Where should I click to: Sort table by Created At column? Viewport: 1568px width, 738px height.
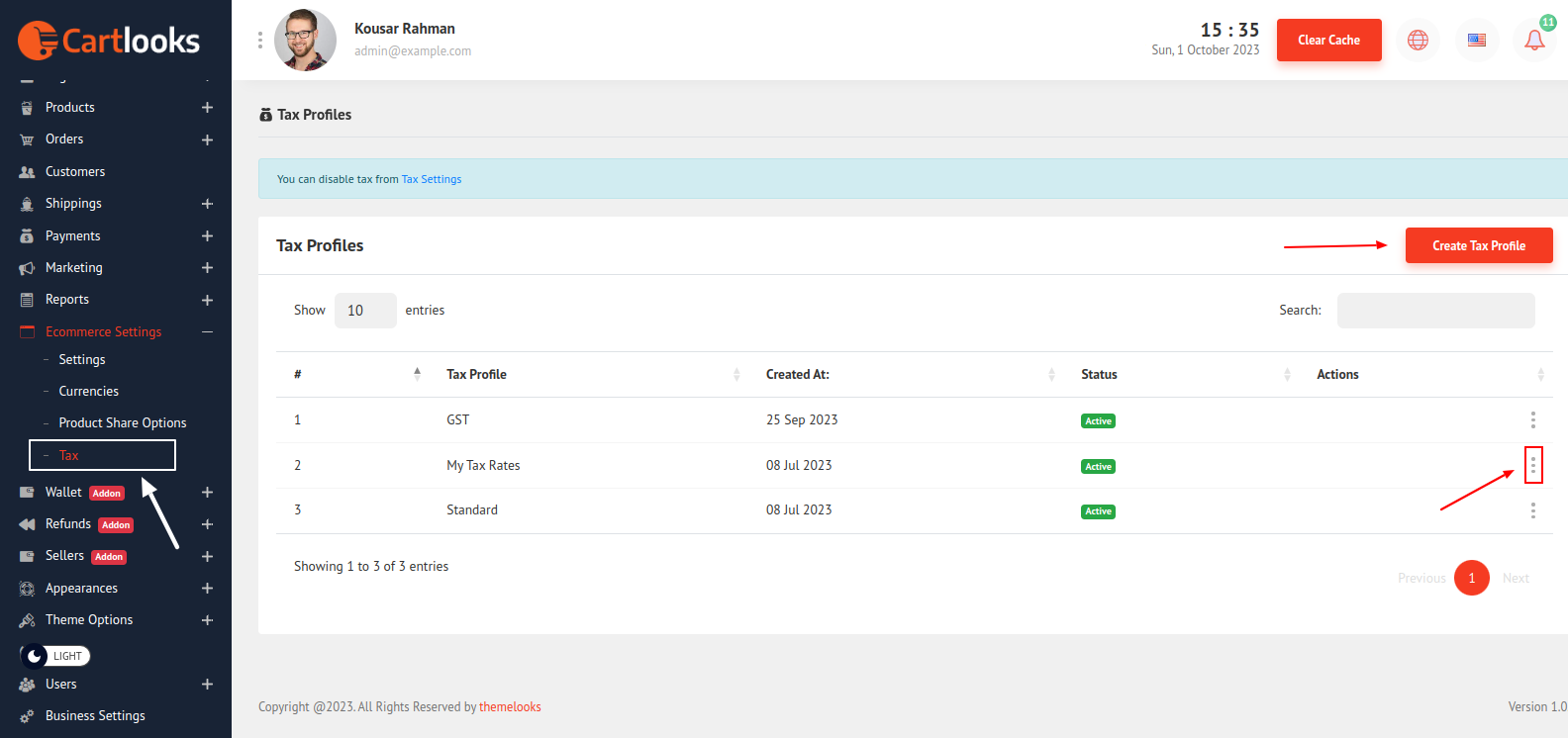coord(798,374)
